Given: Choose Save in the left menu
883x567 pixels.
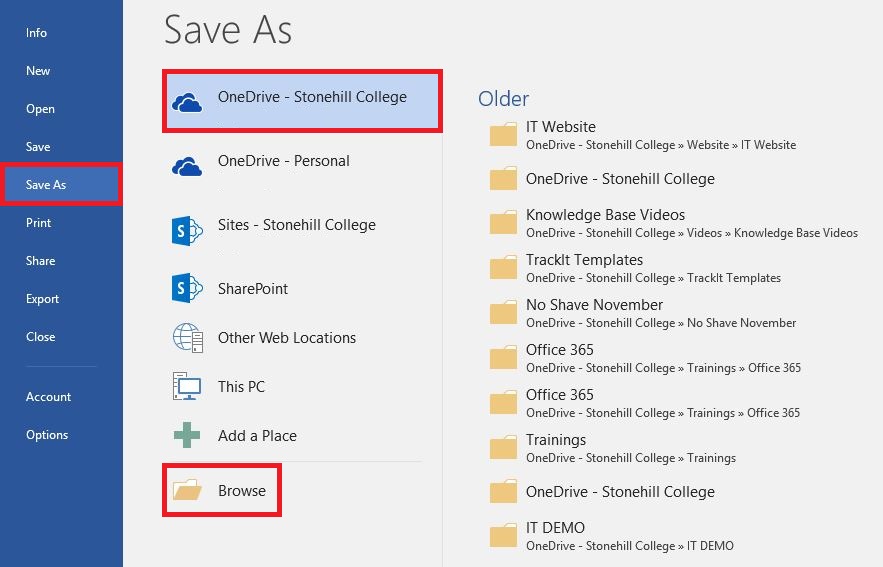Looking at the screenshot, I should click(38, 147).
